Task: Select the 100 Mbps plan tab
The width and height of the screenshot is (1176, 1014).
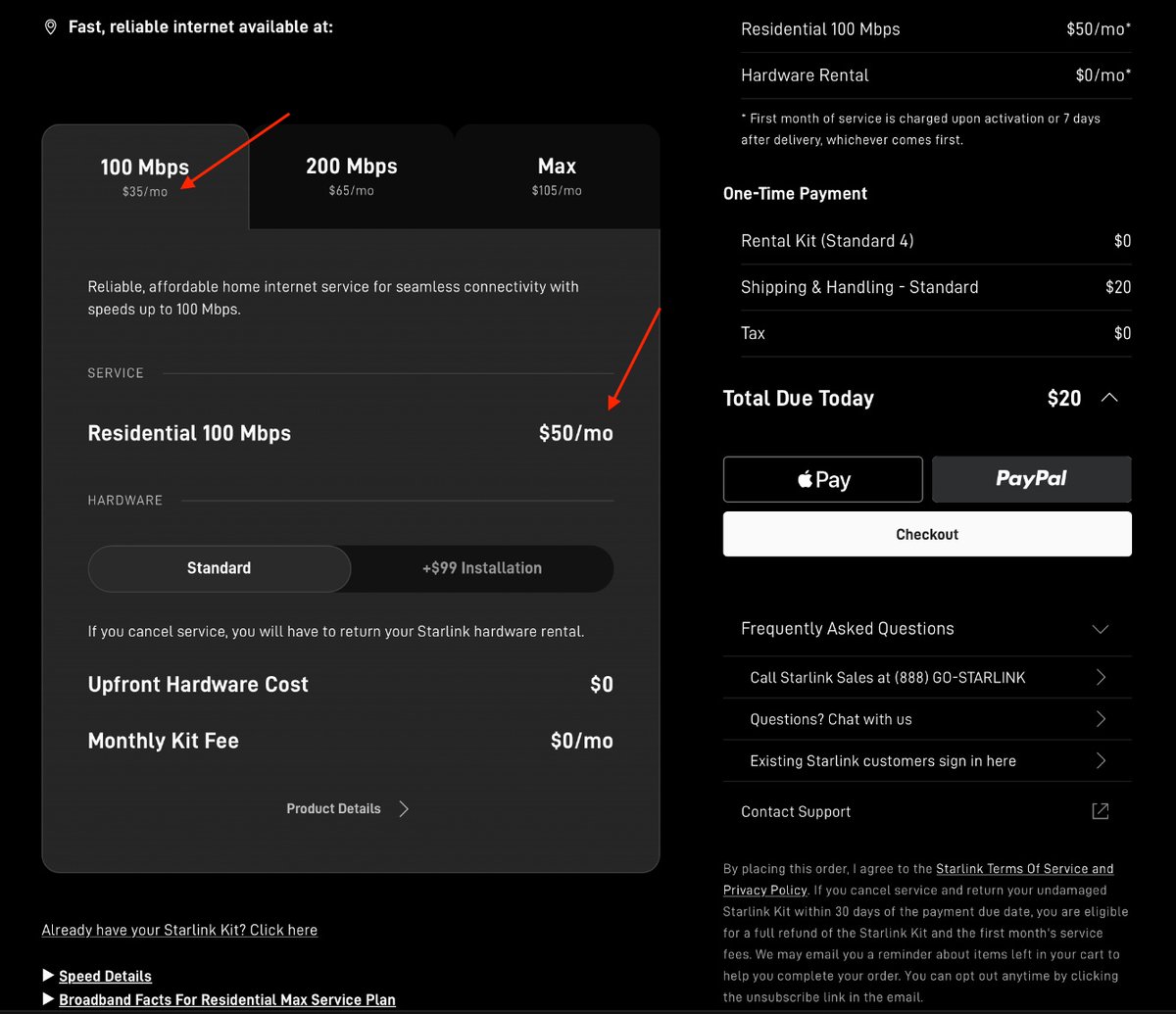Action: point(145,176)
